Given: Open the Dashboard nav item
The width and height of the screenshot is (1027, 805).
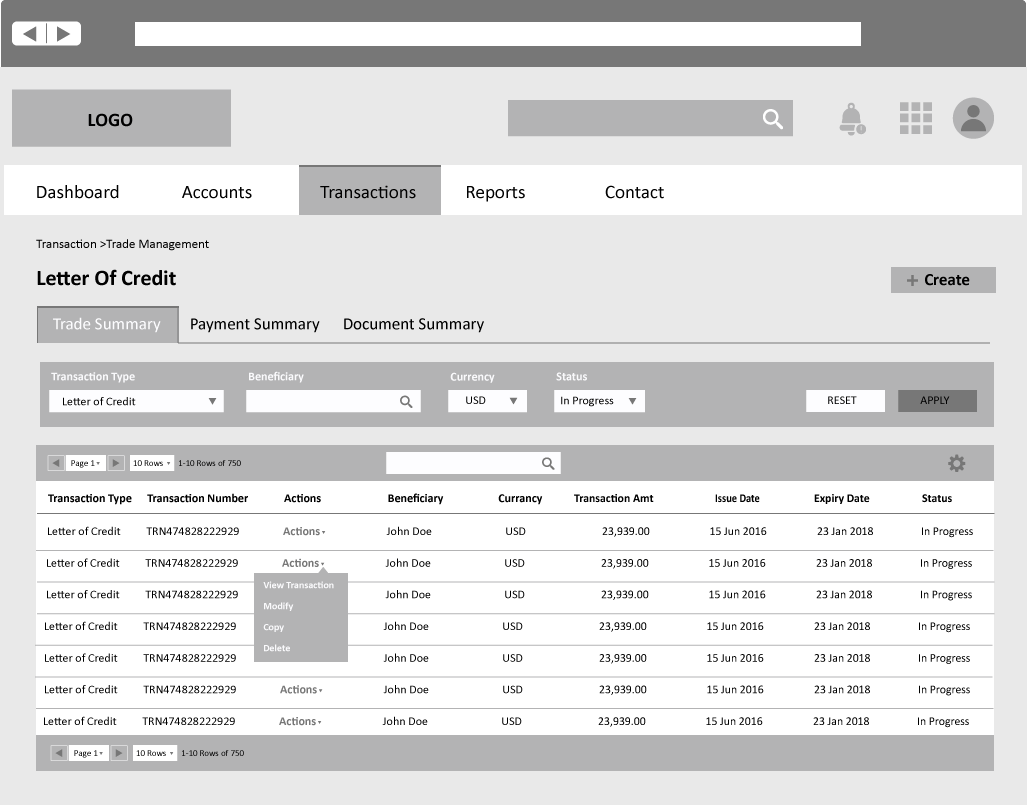Looking at the screenshot, I should (x=77, y=192).
